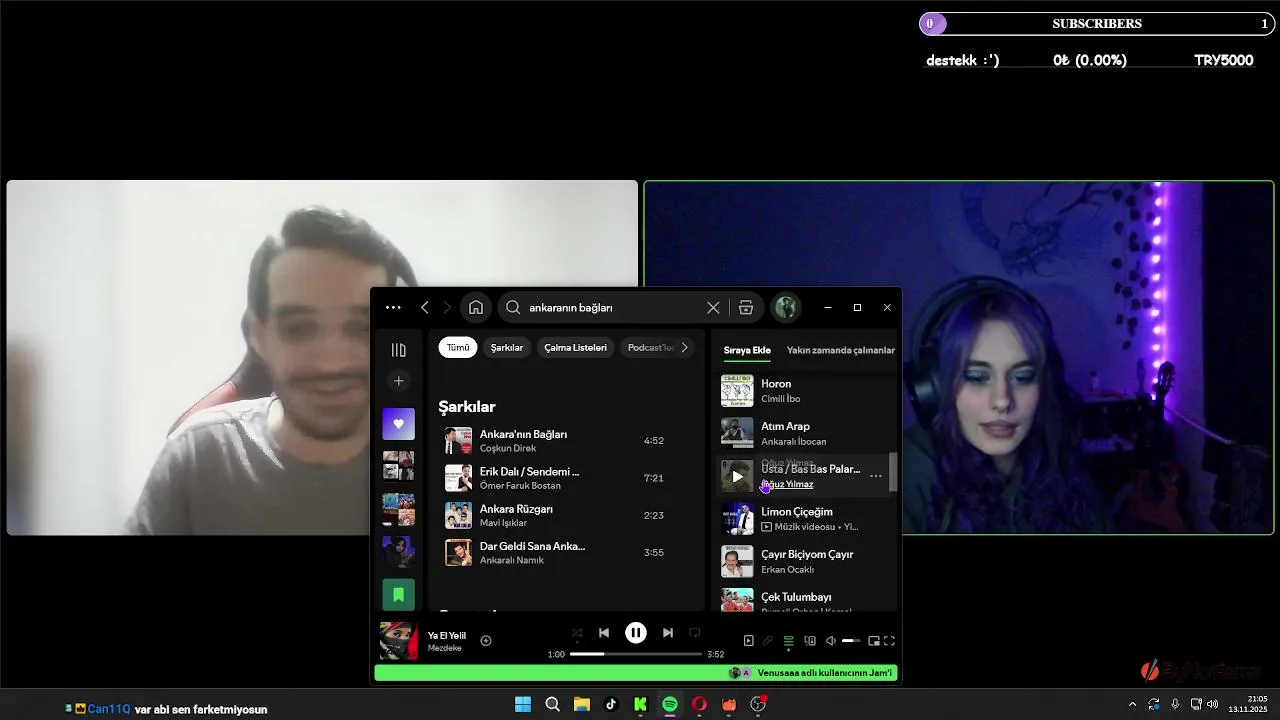The image size is (1280, 720).
Task: Select the Tümü filter chip
Action: pos(458,348)
